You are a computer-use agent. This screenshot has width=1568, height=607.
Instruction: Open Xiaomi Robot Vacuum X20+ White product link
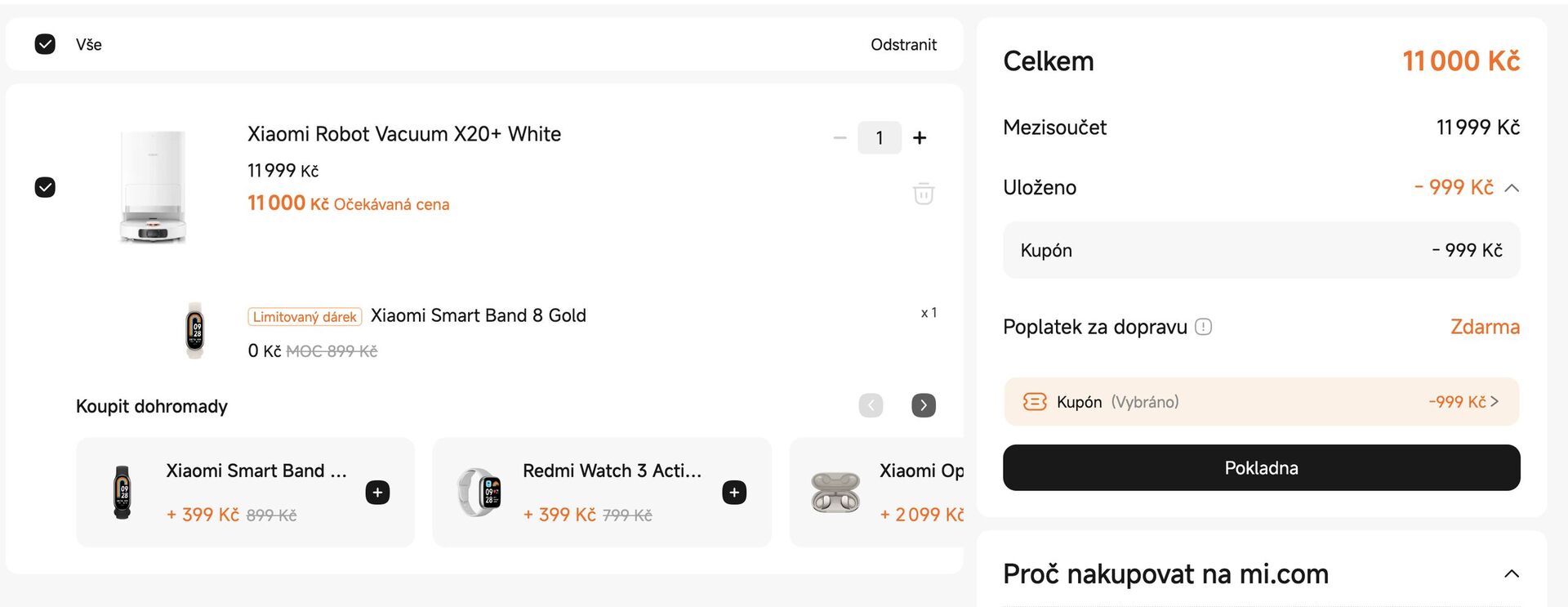click(404, 134)
